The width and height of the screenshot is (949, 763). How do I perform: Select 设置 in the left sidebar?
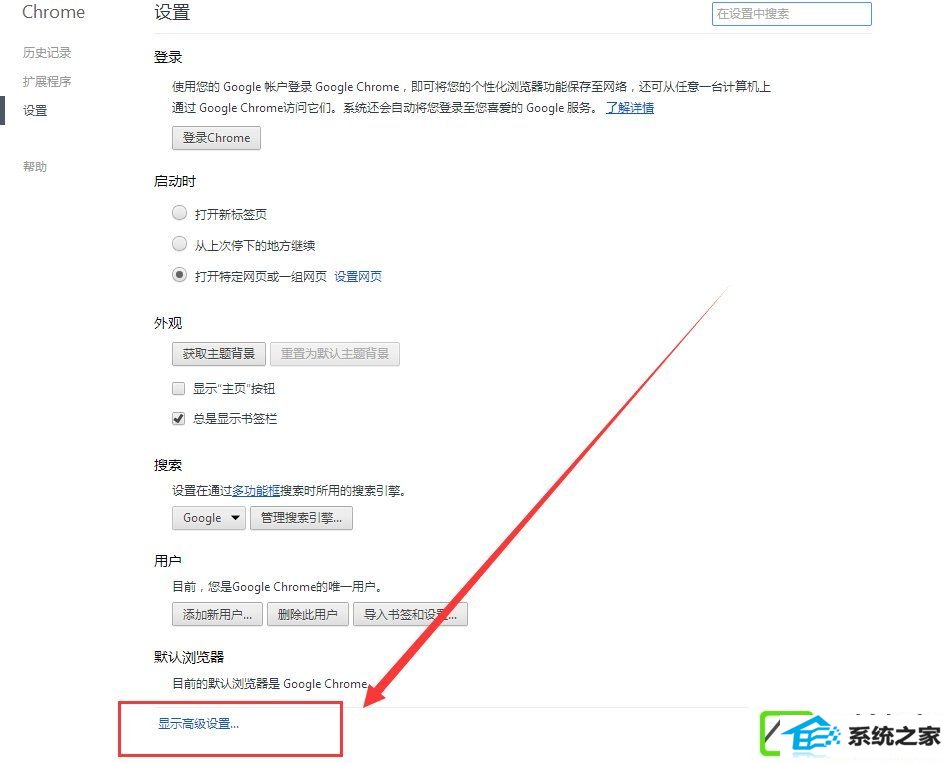click(x=35, y=110)
